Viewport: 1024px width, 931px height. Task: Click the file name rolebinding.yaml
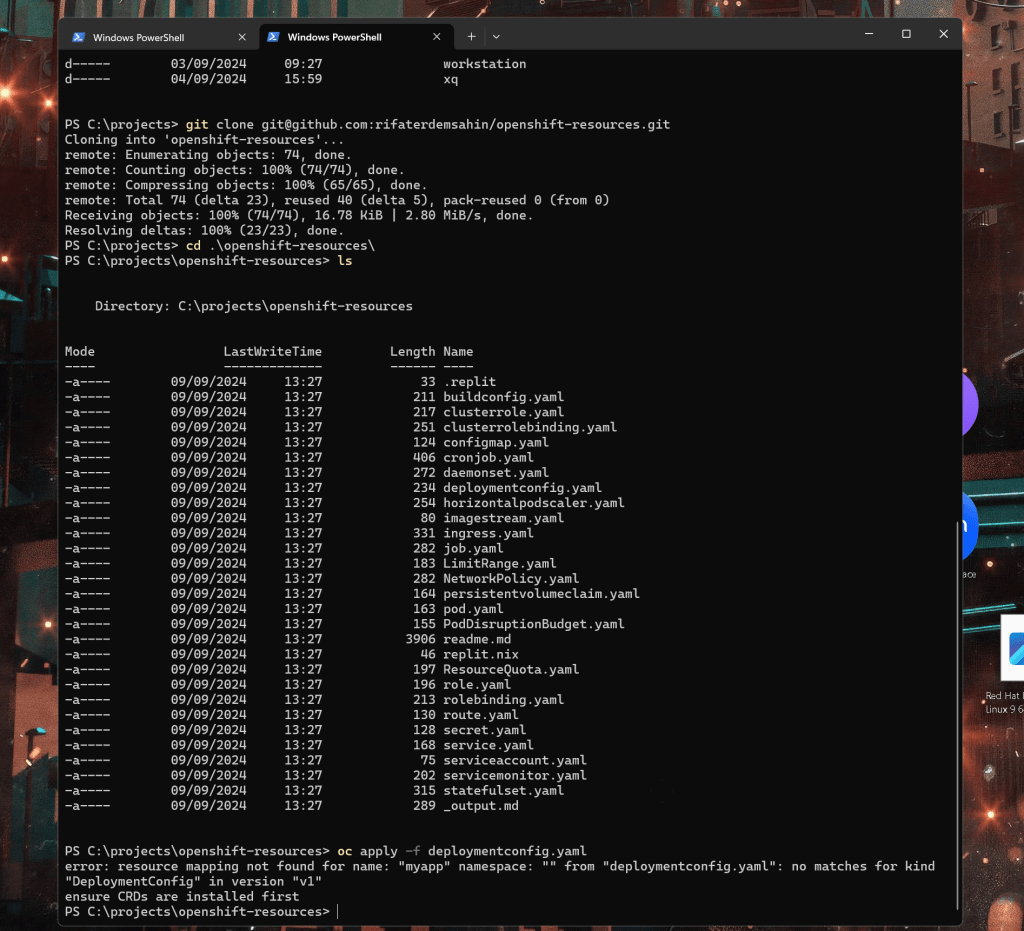503,699
